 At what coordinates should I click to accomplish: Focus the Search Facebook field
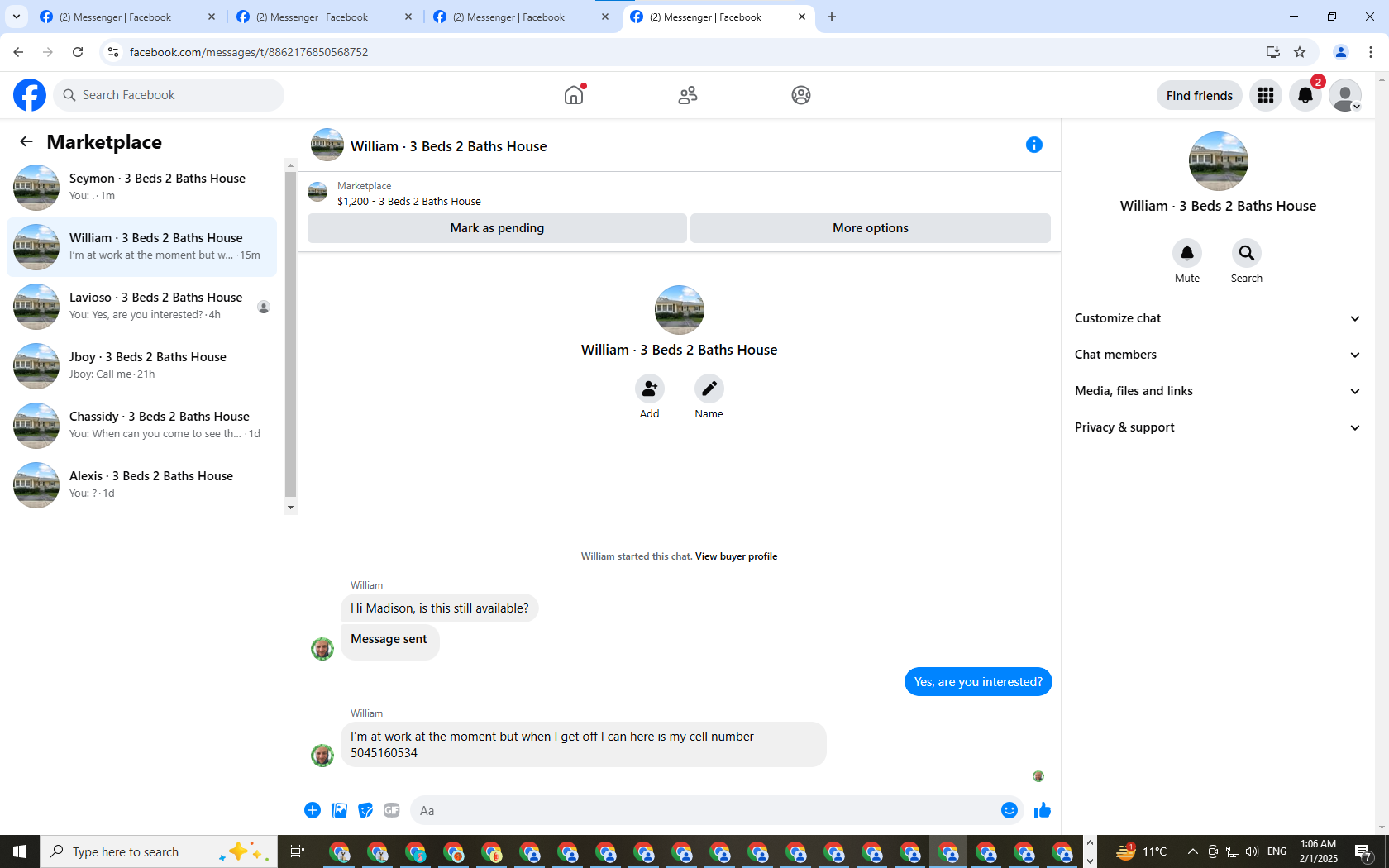point(169,95)
